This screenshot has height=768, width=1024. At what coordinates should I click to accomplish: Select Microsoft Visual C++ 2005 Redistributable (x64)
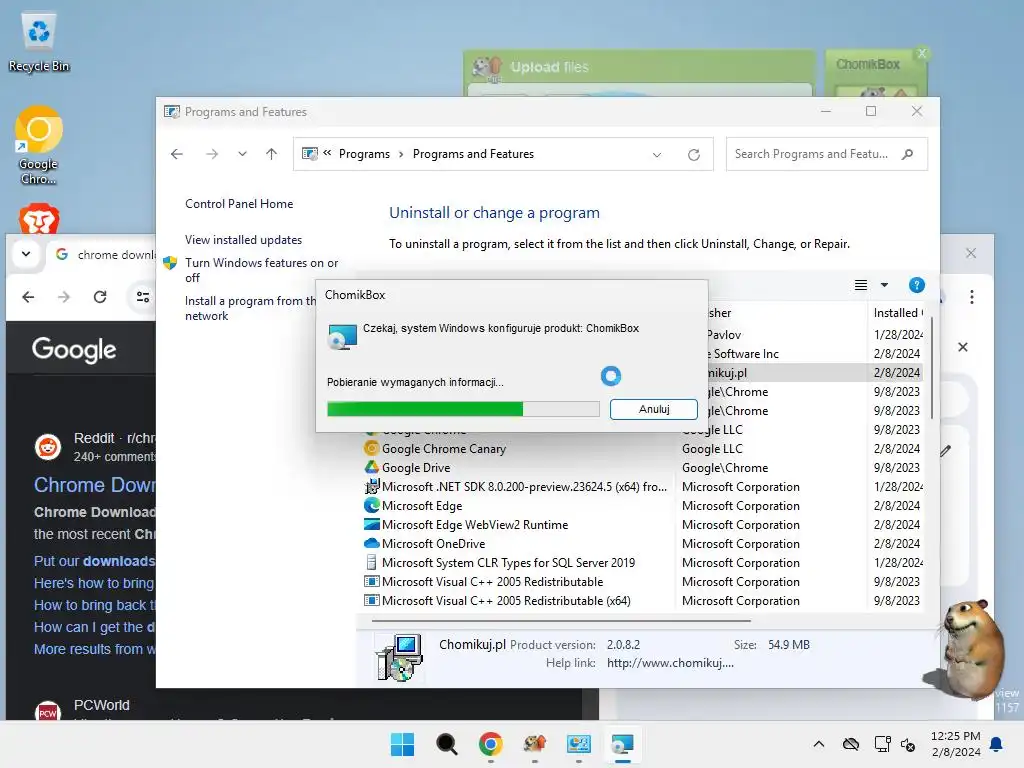(506, 600)
